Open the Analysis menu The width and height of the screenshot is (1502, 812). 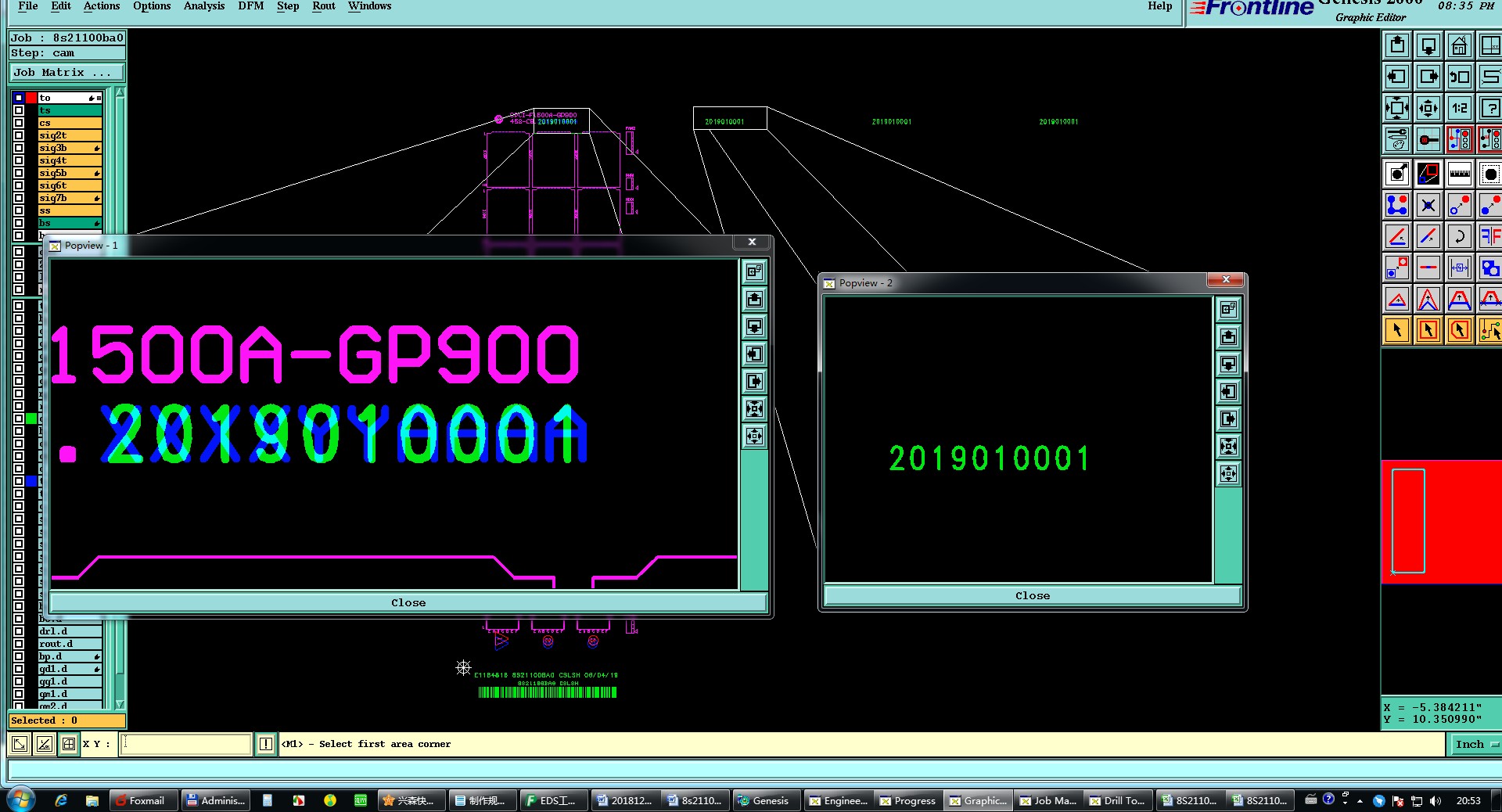[204, 6]
